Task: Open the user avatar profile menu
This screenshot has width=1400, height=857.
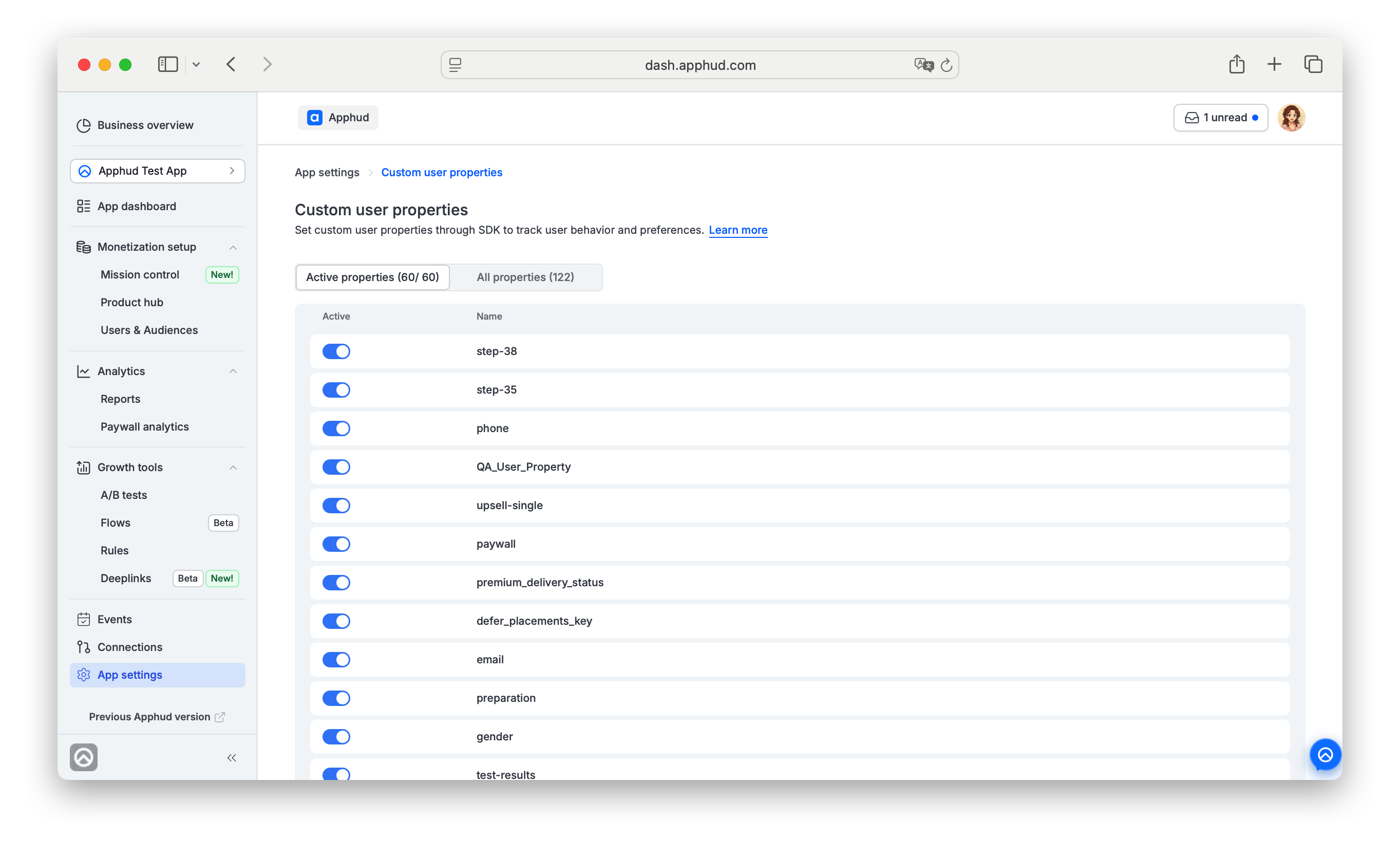Action: (x=1291, y=118)
